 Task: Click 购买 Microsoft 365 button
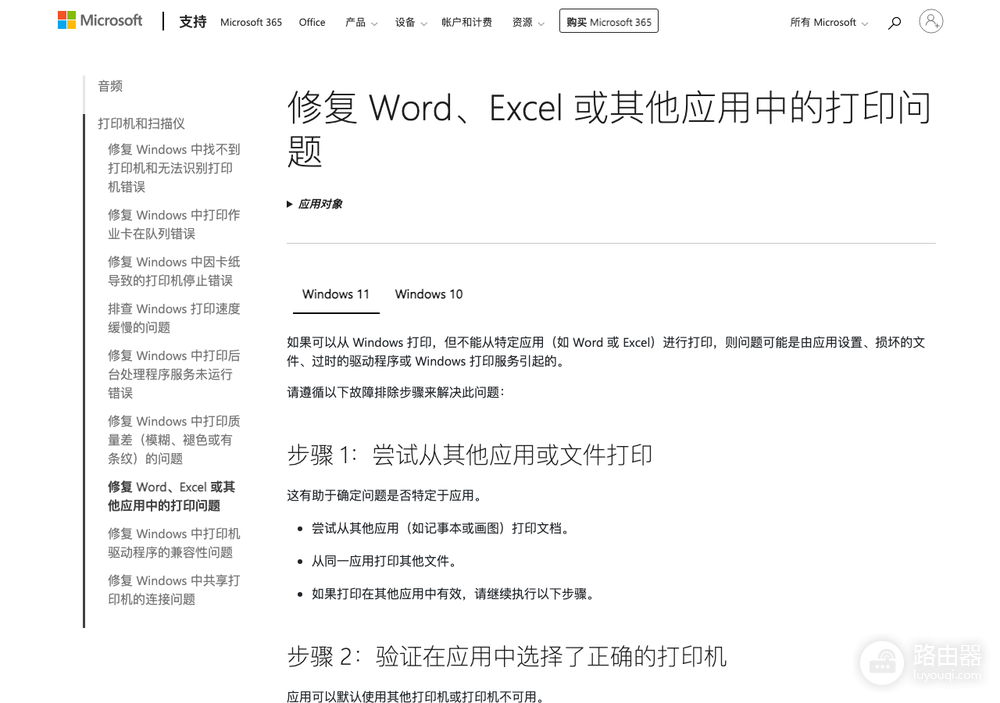(x=608, y=21)
